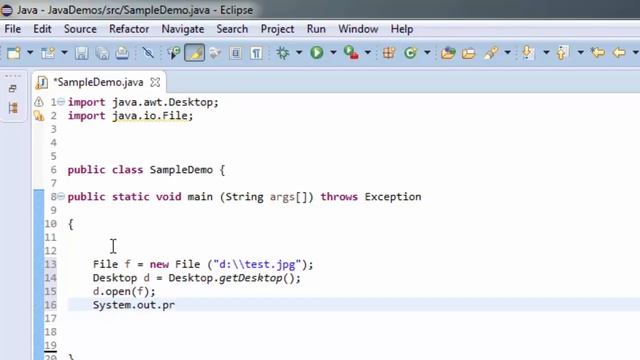Open the File menu
The width and height of the screenshot is (640, 360).
click(x=12, y=29)
